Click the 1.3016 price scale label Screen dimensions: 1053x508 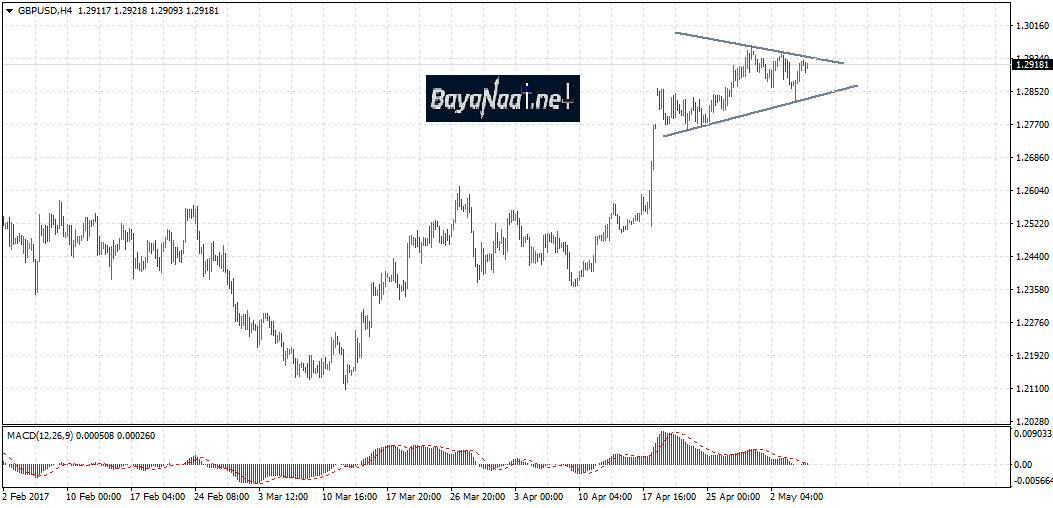tap(1031, 25)
